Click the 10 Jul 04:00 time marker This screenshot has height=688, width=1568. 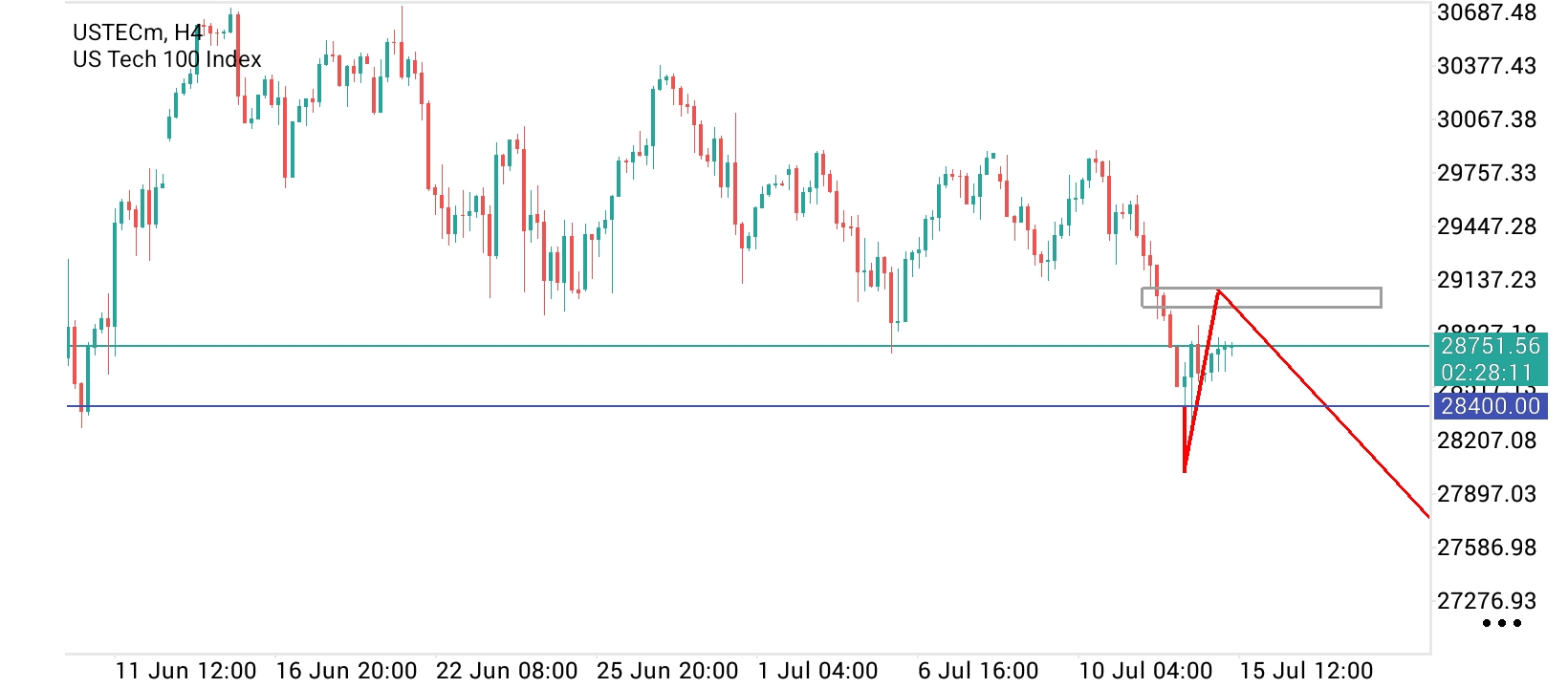1145,671
